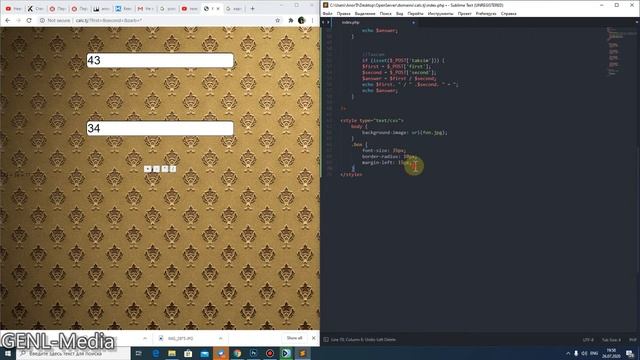The height and width of the screenshot is (360, 640).
Task: Open the Chrome profile avatar
Action: pos(302,20)
